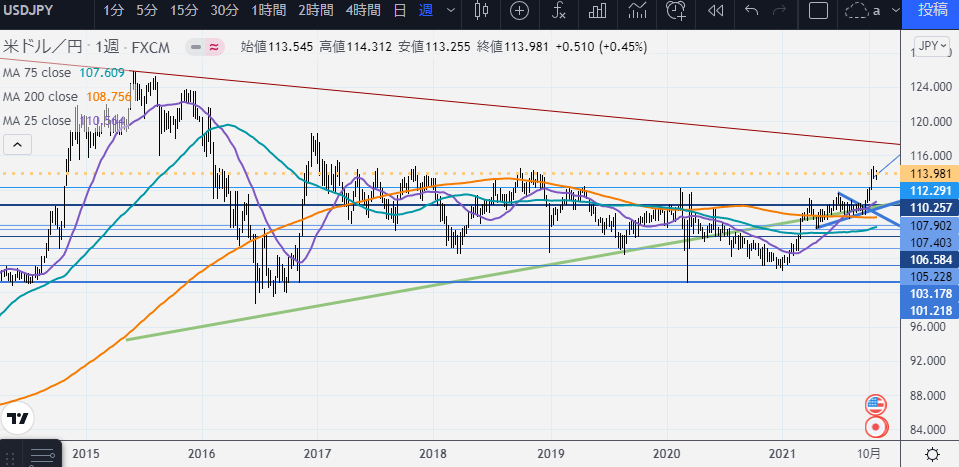Click the TradingView TV logo button
This screenshot has width=959, height=467.
(x=17, y=419)
